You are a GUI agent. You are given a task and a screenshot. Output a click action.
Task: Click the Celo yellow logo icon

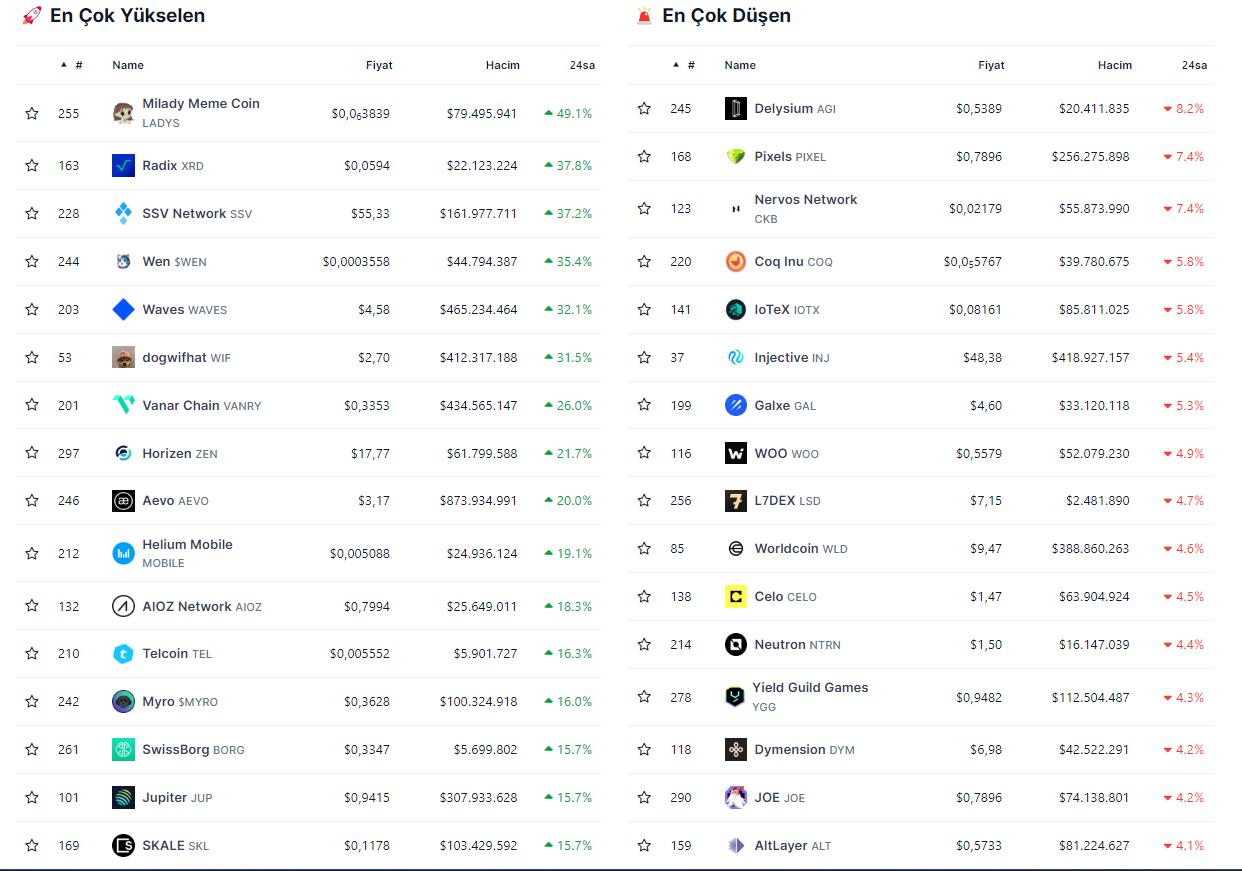(x=735, y=597)
